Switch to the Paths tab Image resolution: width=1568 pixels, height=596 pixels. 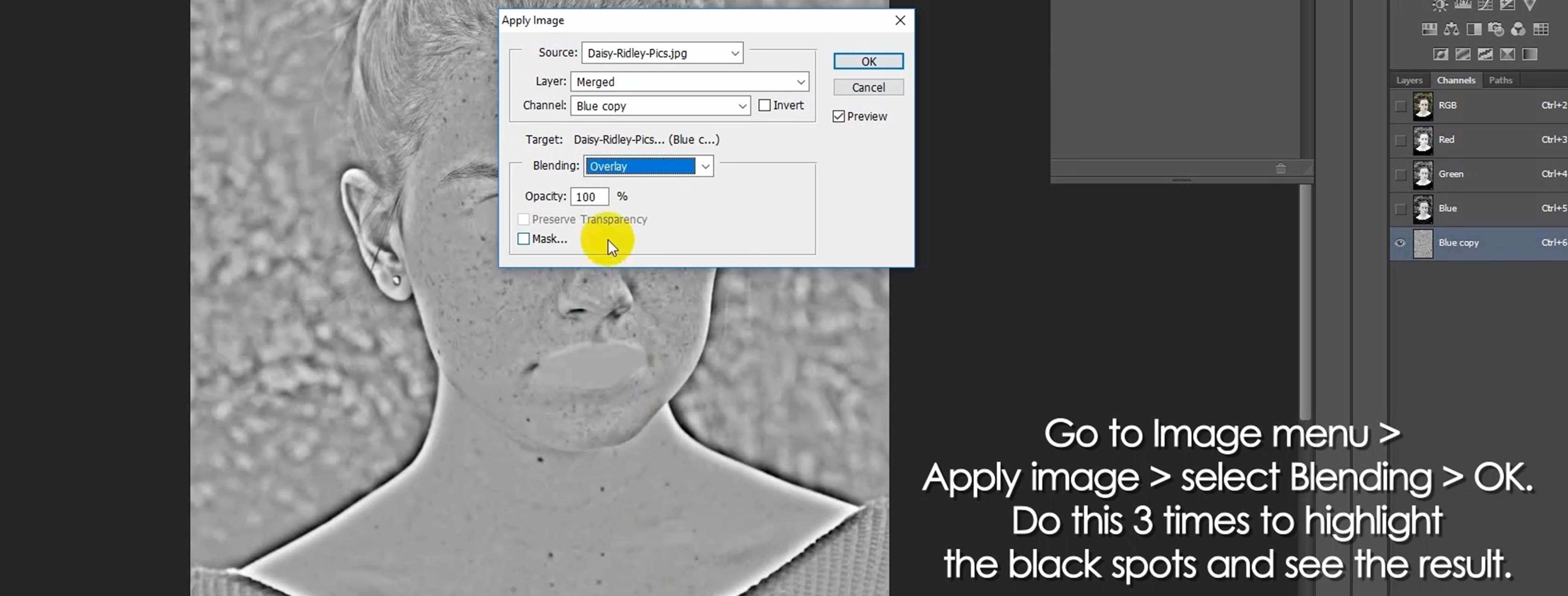click(x=1500, y=80)
